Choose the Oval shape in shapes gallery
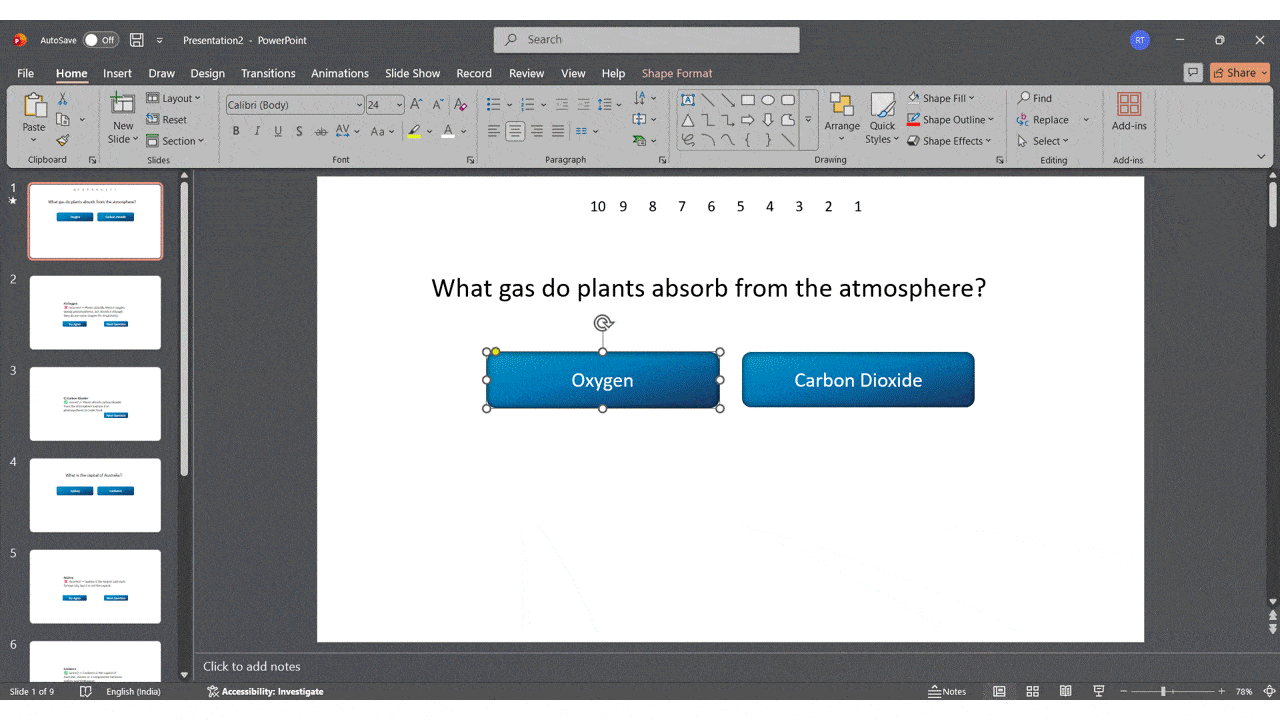 tap(768, 100)
